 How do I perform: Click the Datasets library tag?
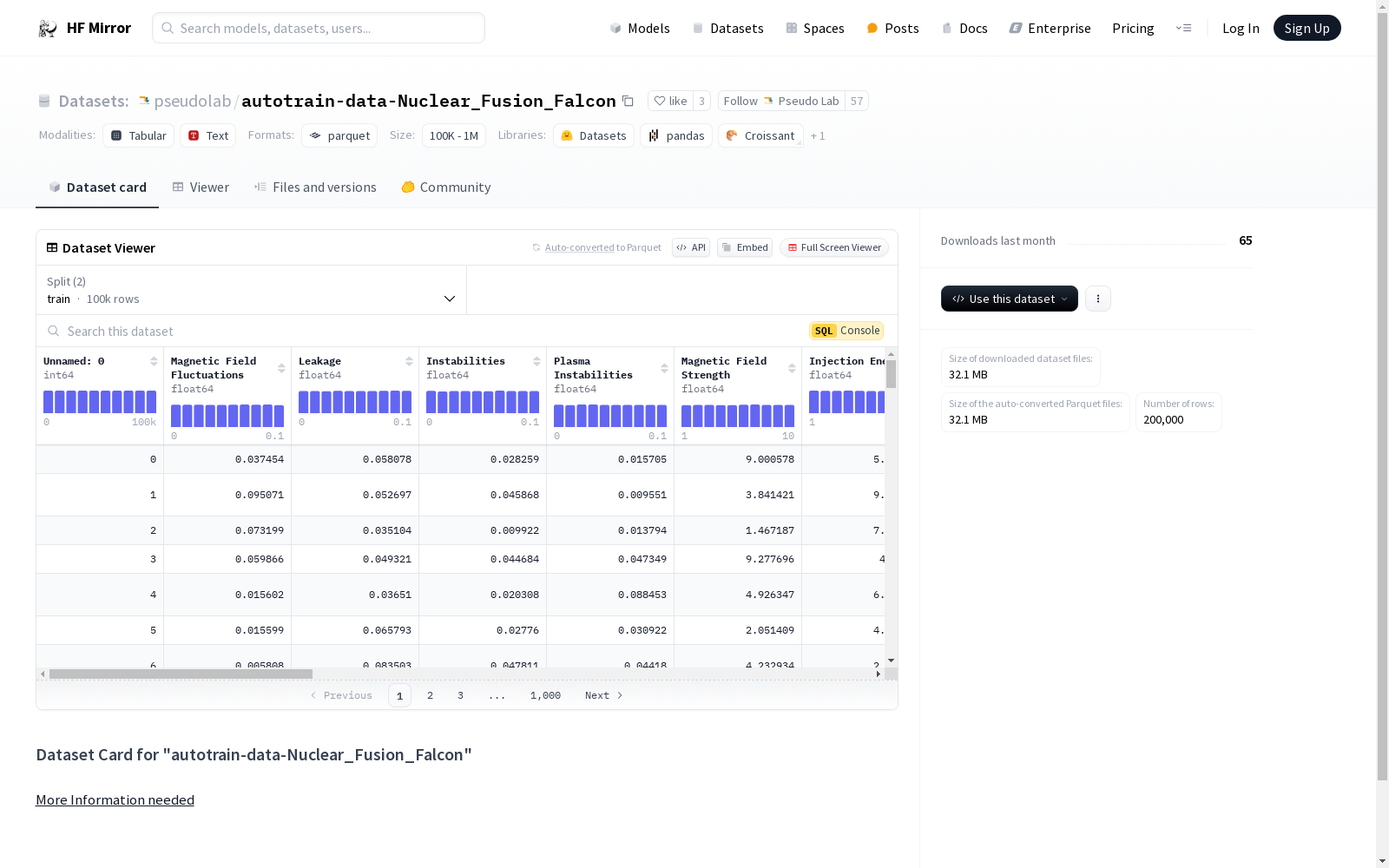coord(594,135)
